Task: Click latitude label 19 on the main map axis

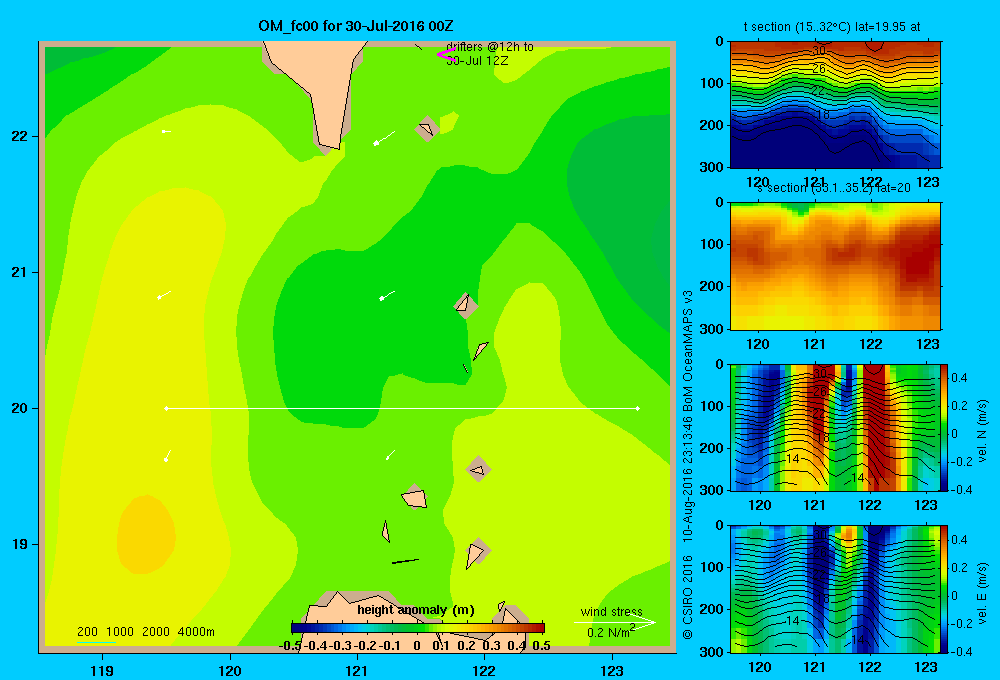Action: tap(20, 544)
